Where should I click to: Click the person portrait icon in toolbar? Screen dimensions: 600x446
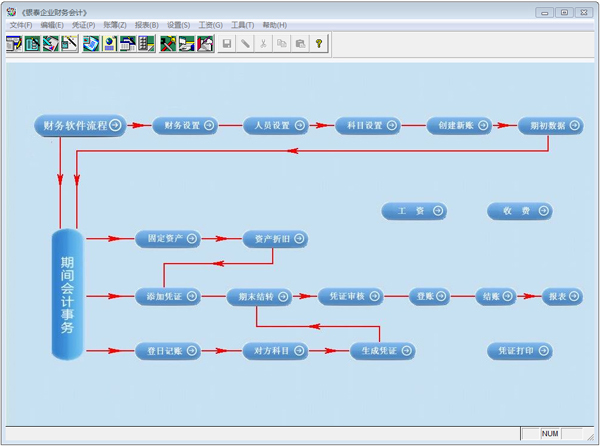110,44
